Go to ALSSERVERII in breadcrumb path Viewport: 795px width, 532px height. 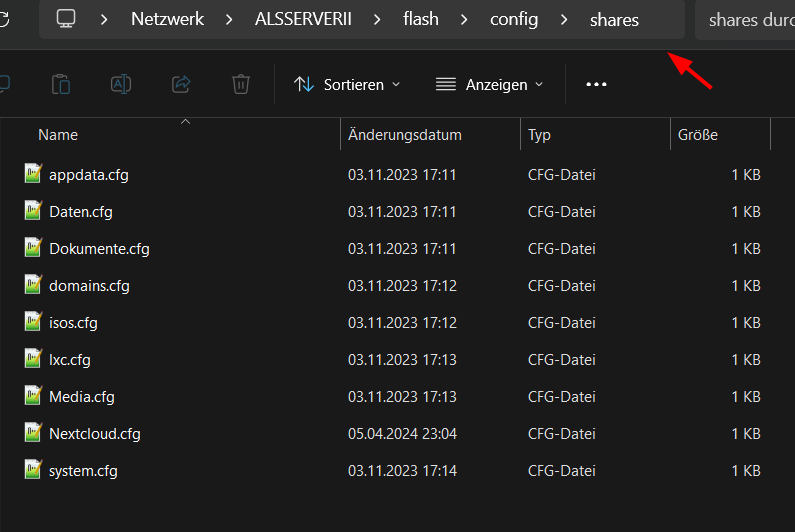[303, 19]
